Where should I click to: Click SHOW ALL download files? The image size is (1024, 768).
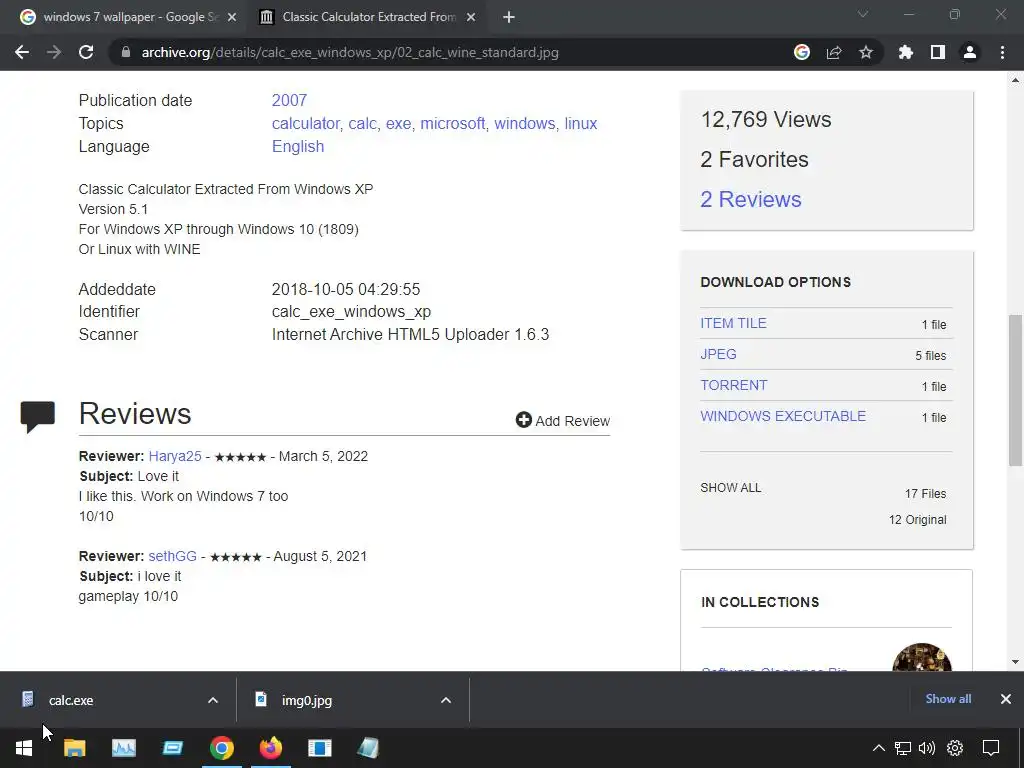coord(730,488)
